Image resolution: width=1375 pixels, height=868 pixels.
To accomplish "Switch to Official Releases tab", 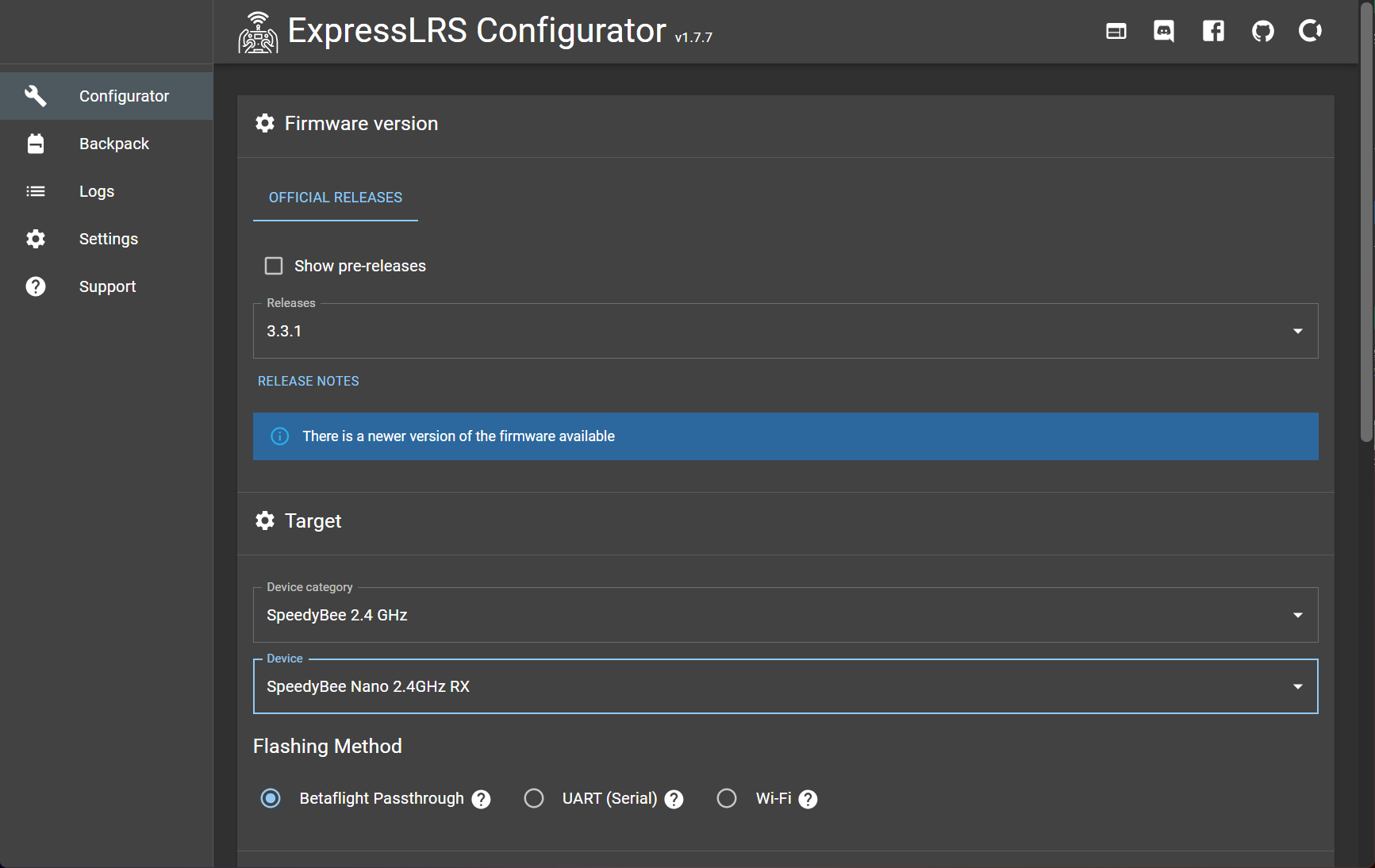I will pos(336,198).
